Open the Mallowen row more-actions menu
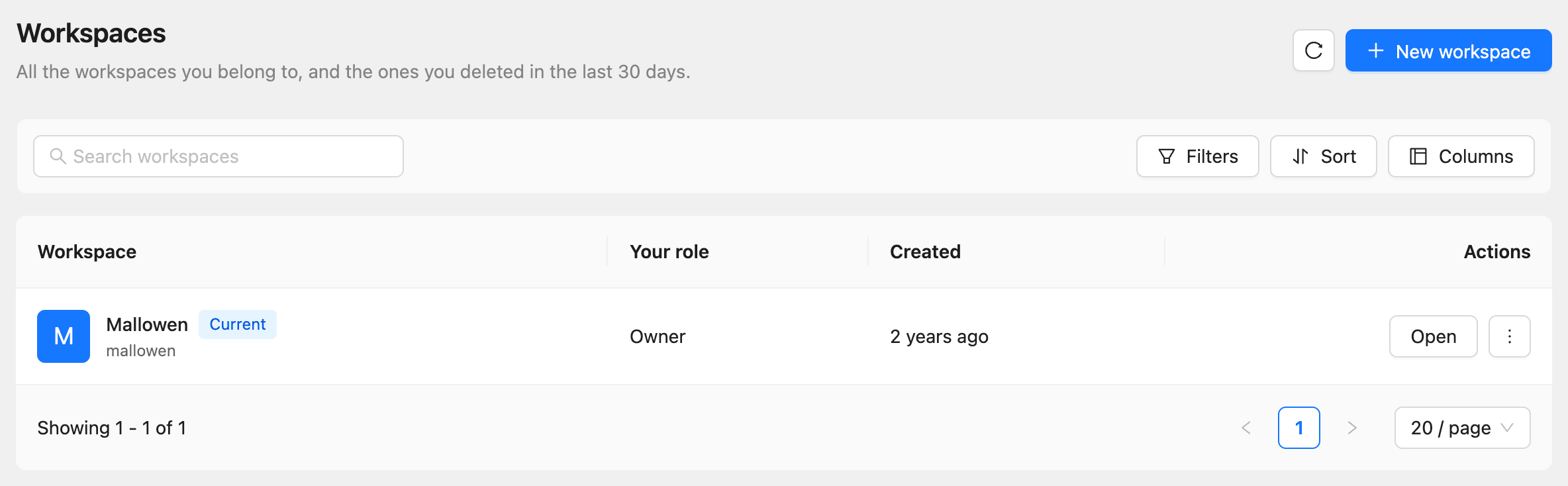The height and width of the screenshot is (486, 1568). [x=1510, y=336]
